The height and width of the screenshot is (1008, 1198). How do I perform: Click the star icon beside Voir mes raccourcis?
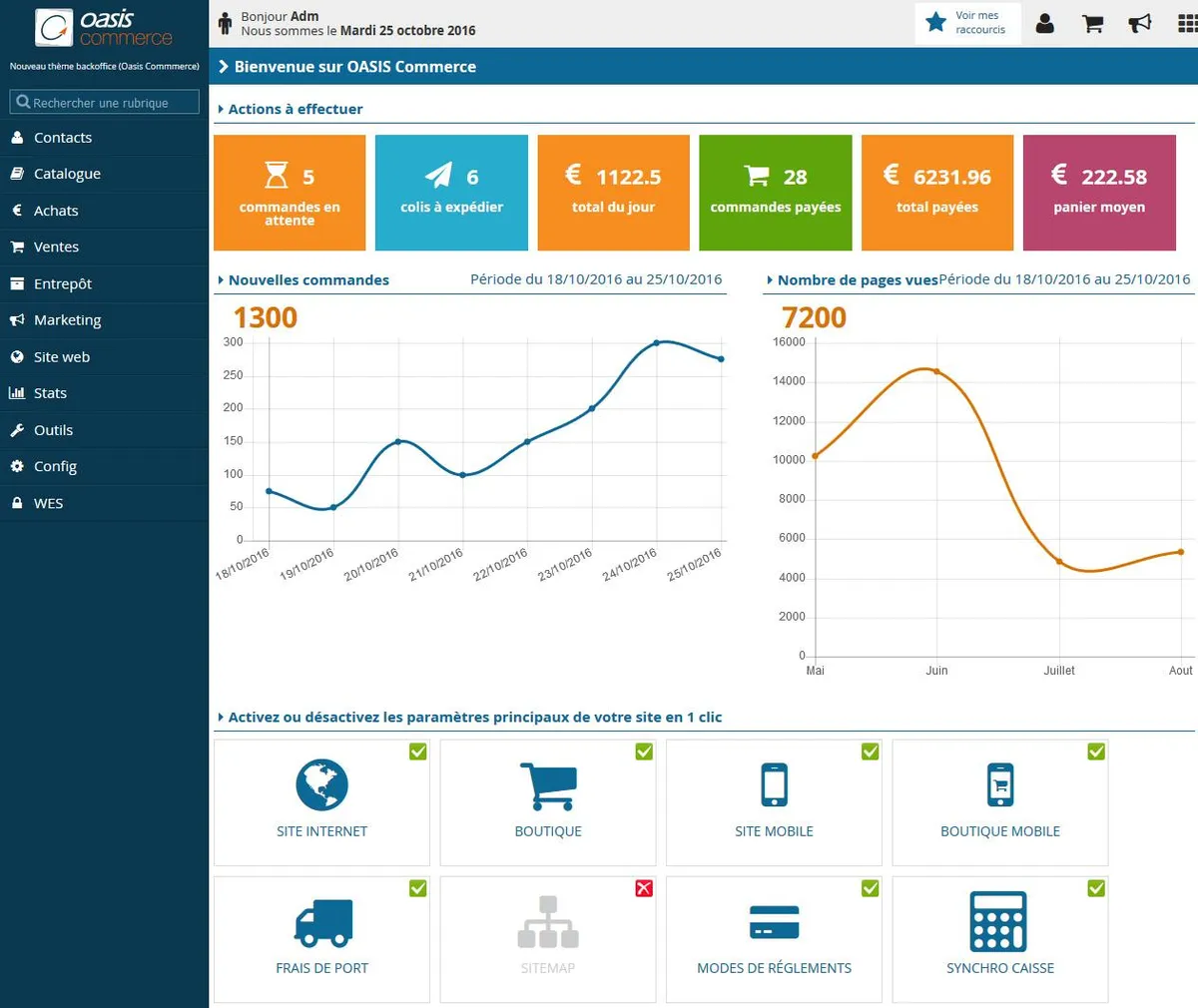[x=935, y=22]
